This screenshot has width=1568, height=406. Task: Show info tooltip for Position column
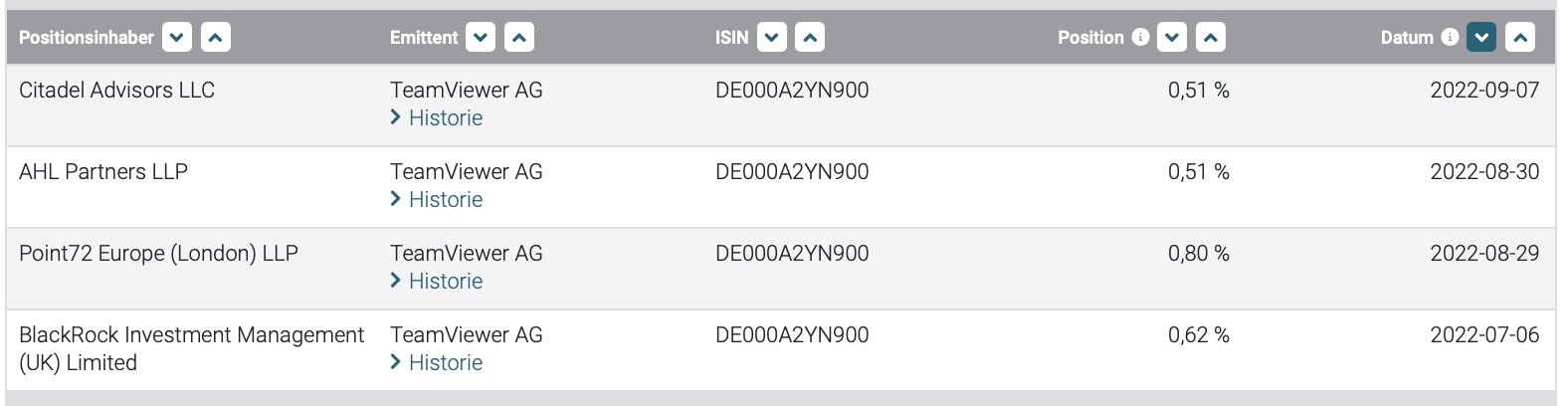(1140, 37)
